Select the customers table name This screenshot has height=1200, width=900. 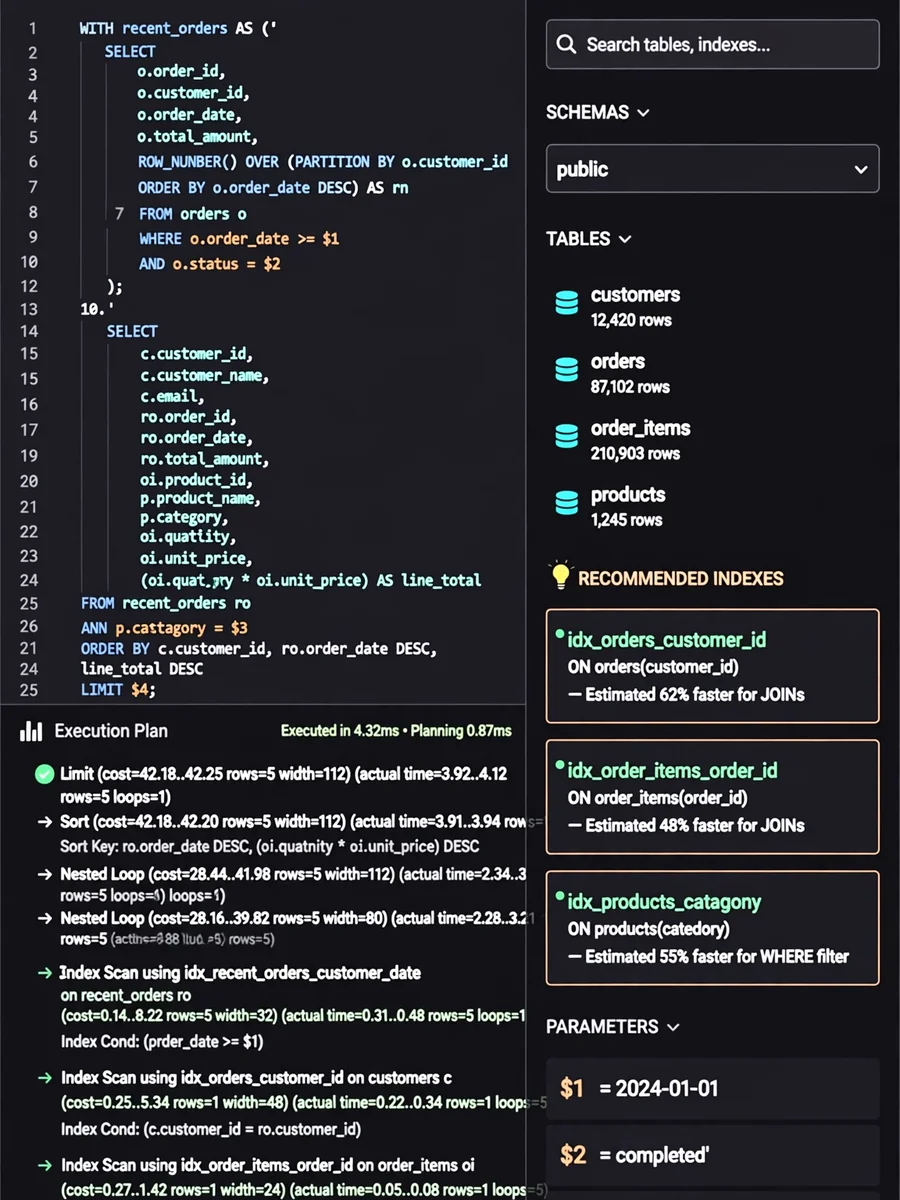(x=635, y=295)
